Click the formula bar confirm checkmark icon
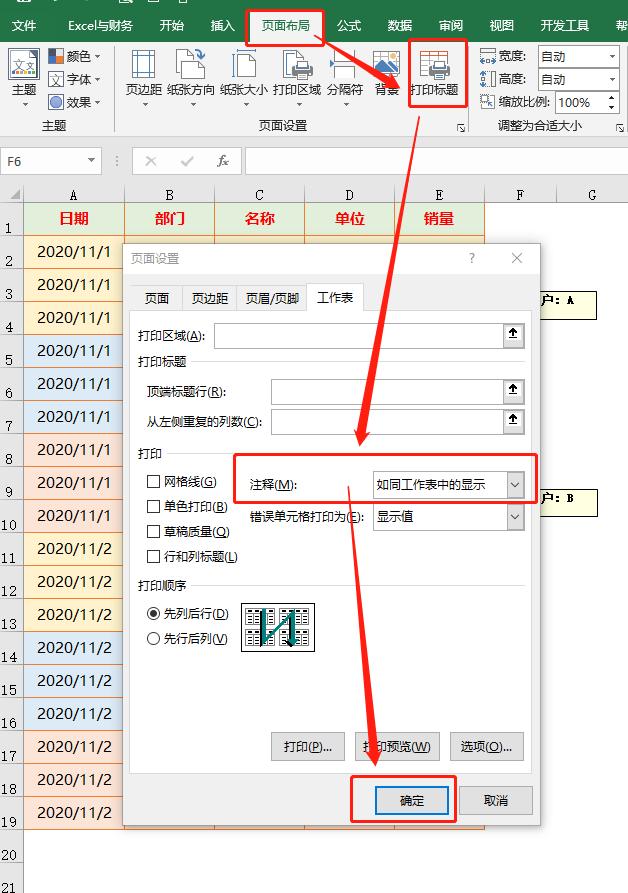 [187, 161]
